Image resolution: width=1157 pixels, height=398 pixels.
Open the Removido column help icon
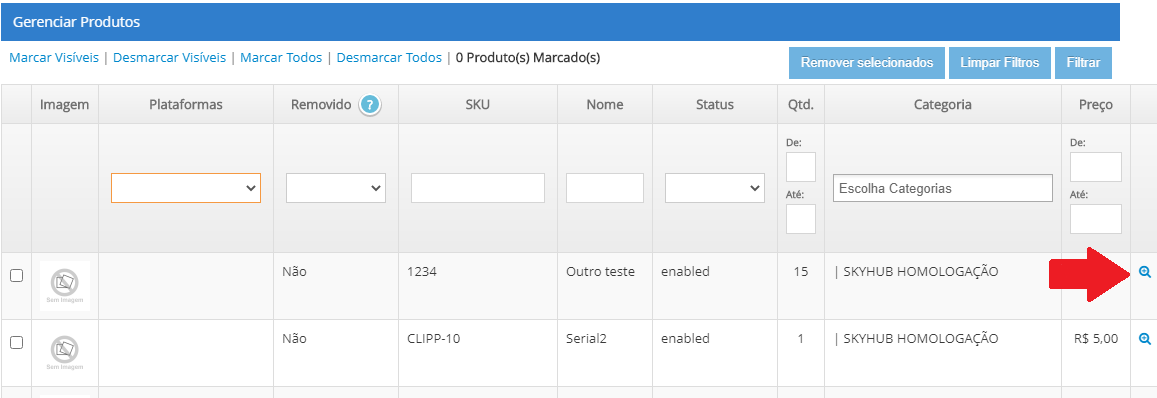(370, 105)
